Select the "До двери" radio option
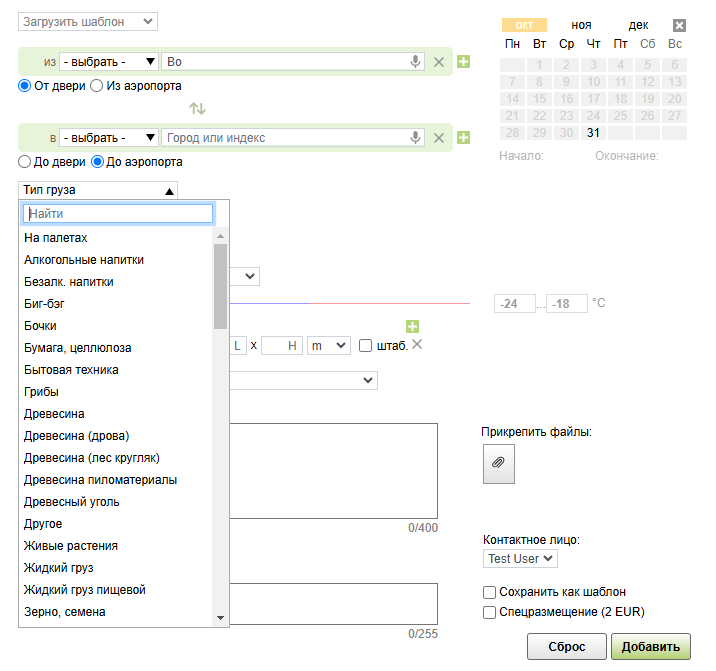The height and width of the screenshot is (671, 716). [25, 161]
